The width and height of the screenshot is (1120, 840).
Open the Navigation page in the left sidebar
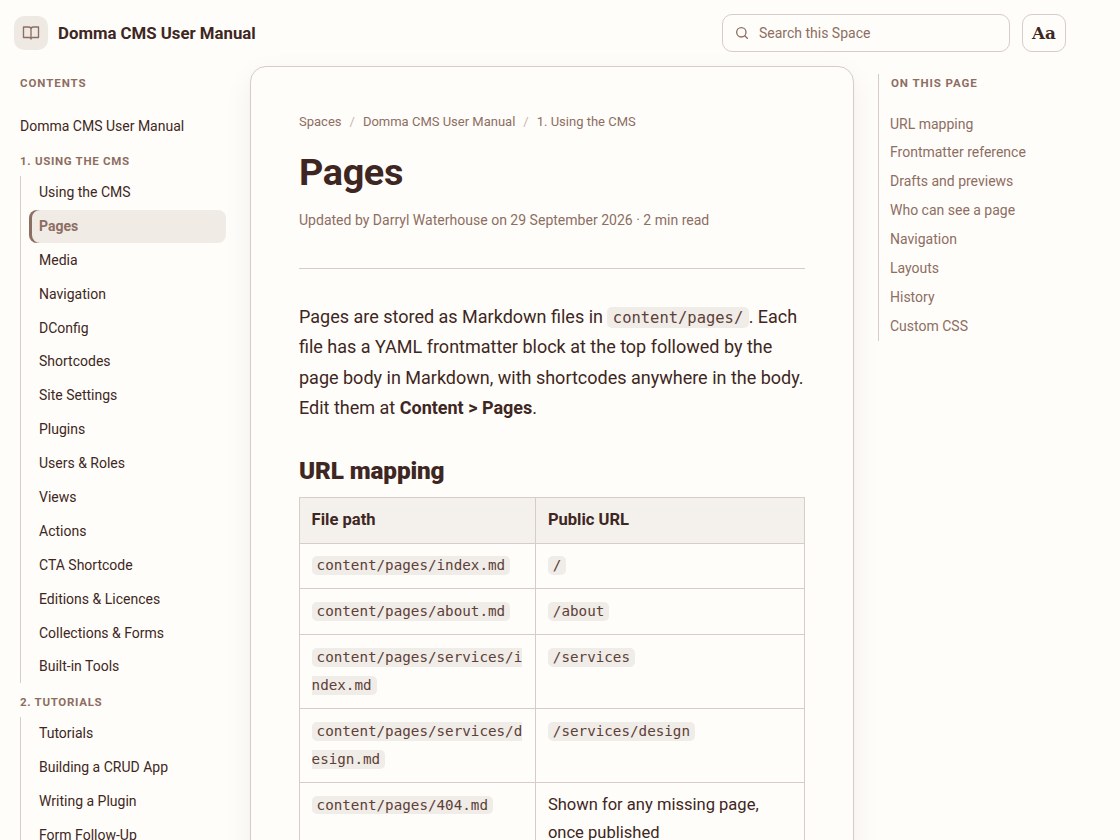click(x=72, y=294)
